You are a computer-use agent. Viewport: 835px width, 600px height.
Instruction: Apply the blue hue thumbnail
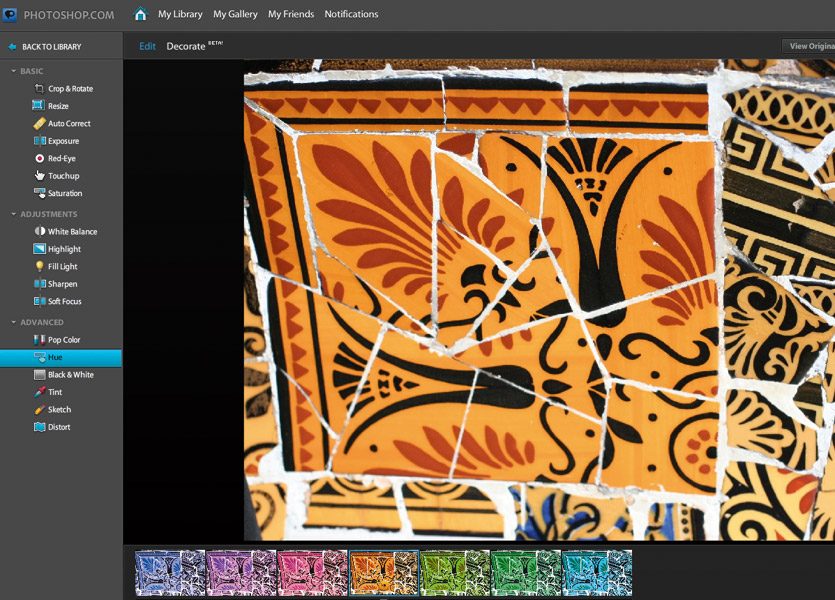pyautogui.click(x=170, y=573)
